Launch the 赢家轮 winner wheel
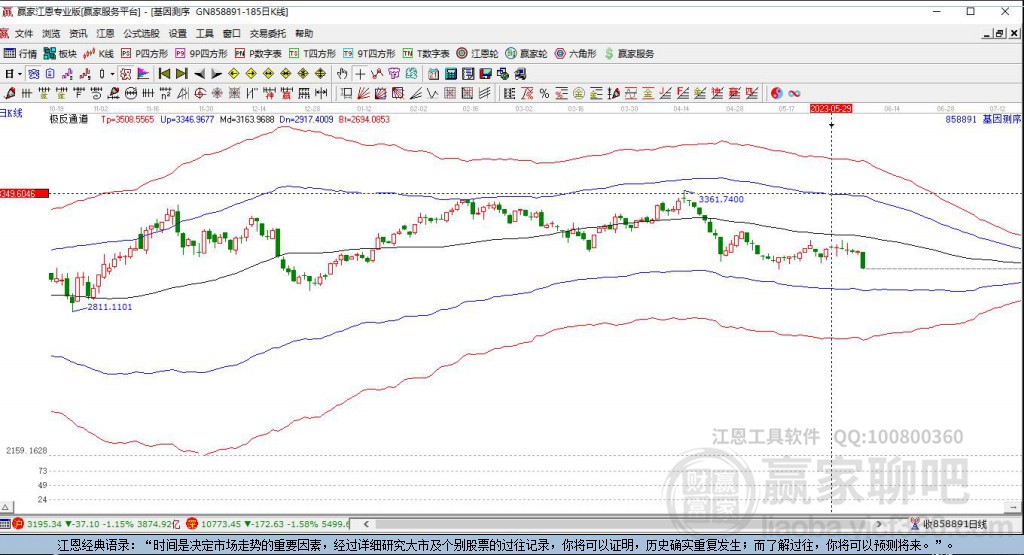The image size is (1024, 555). click(x=526, y=54)
